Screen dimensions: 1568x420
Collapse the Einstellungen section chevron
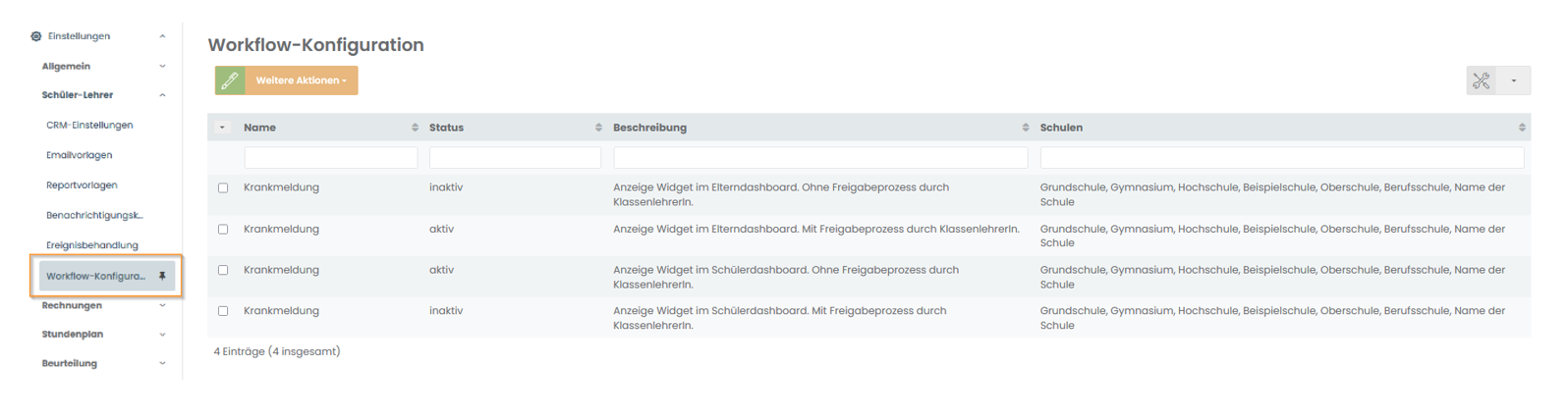pos(162,36)
